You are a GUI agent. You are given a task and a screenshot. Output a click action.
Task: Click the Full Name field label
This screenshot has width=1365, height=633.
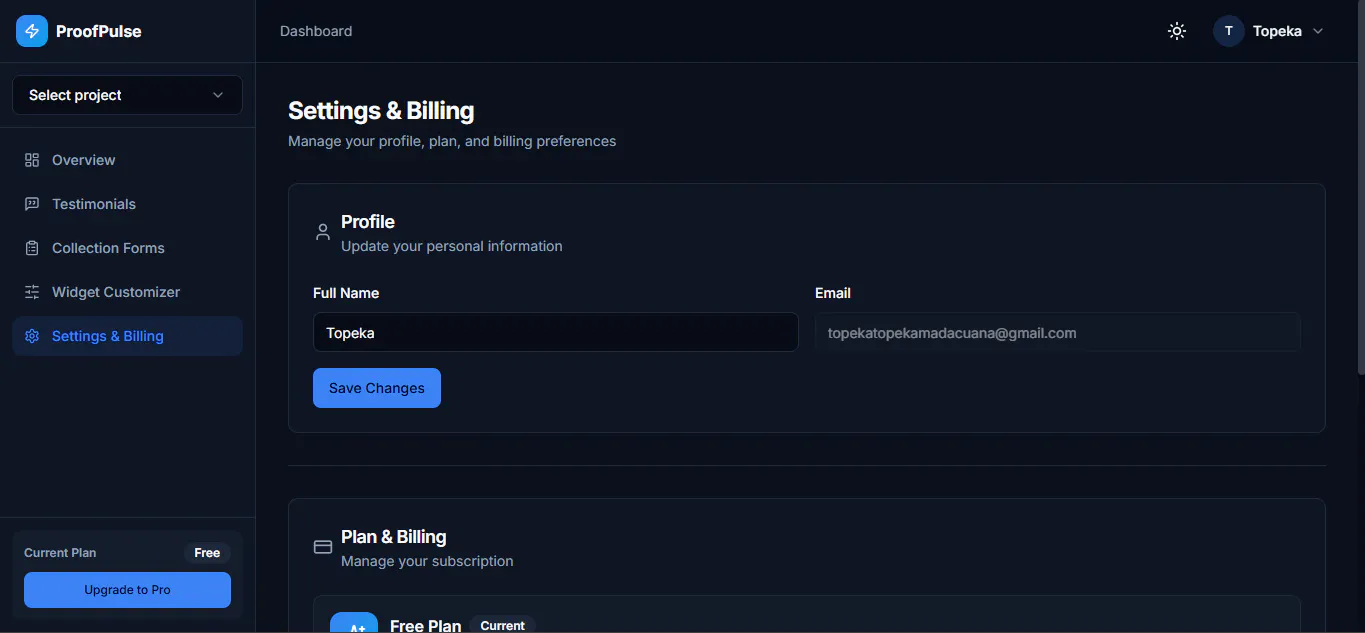[346, 293]
